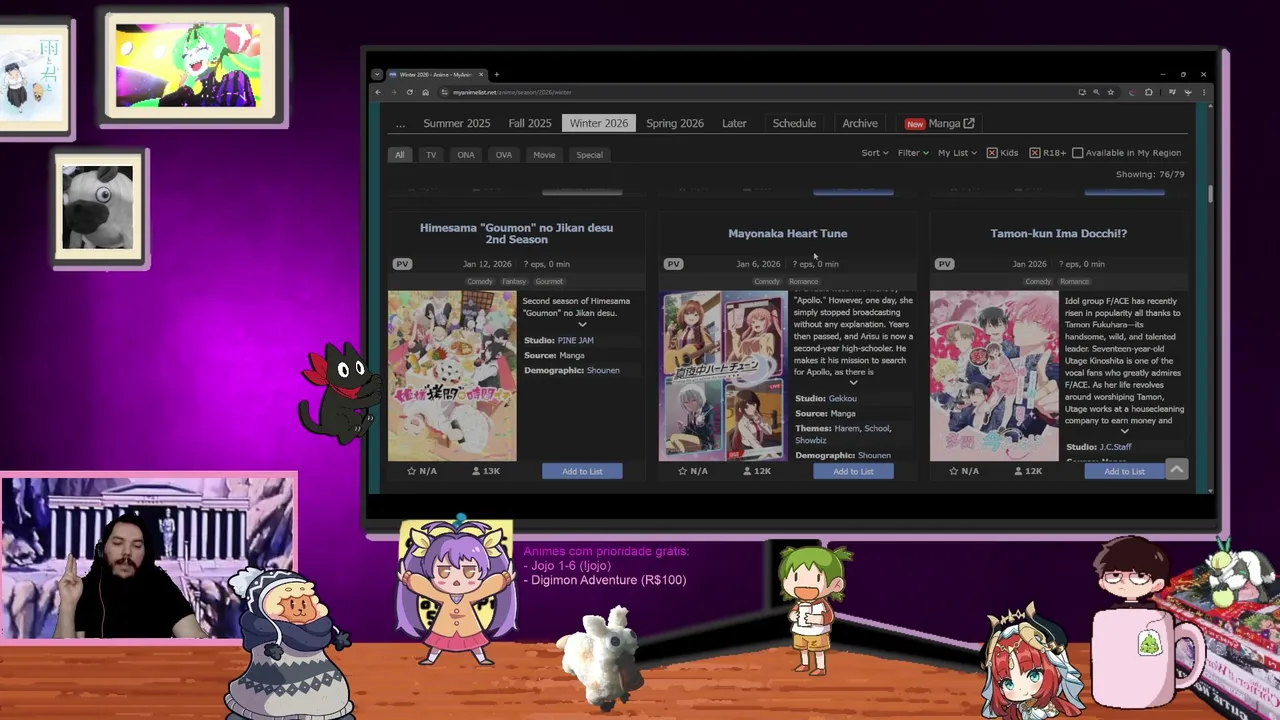Screen dimensions: 1280x720
Task: Open the Archive page
Action: click(x=860, y=123)
